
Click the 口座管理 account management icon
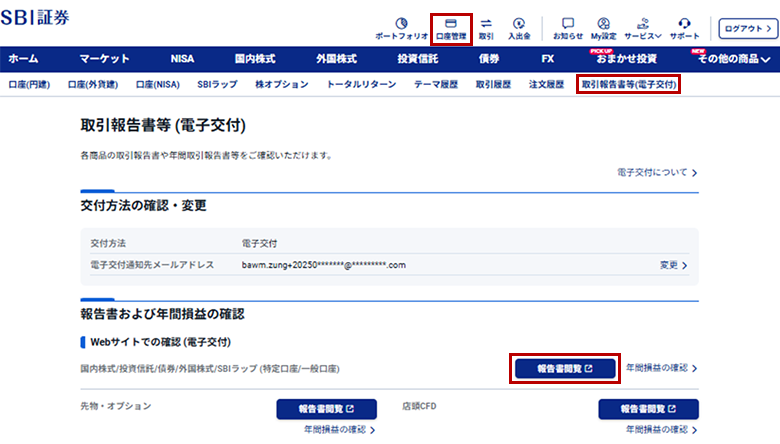point(451,27)
